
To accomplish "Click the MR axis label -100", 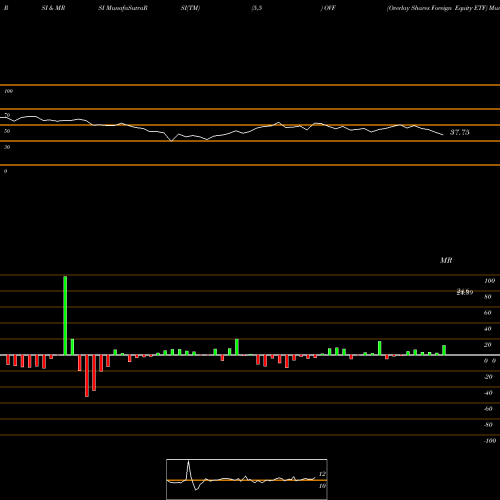I will coord(490,441).
